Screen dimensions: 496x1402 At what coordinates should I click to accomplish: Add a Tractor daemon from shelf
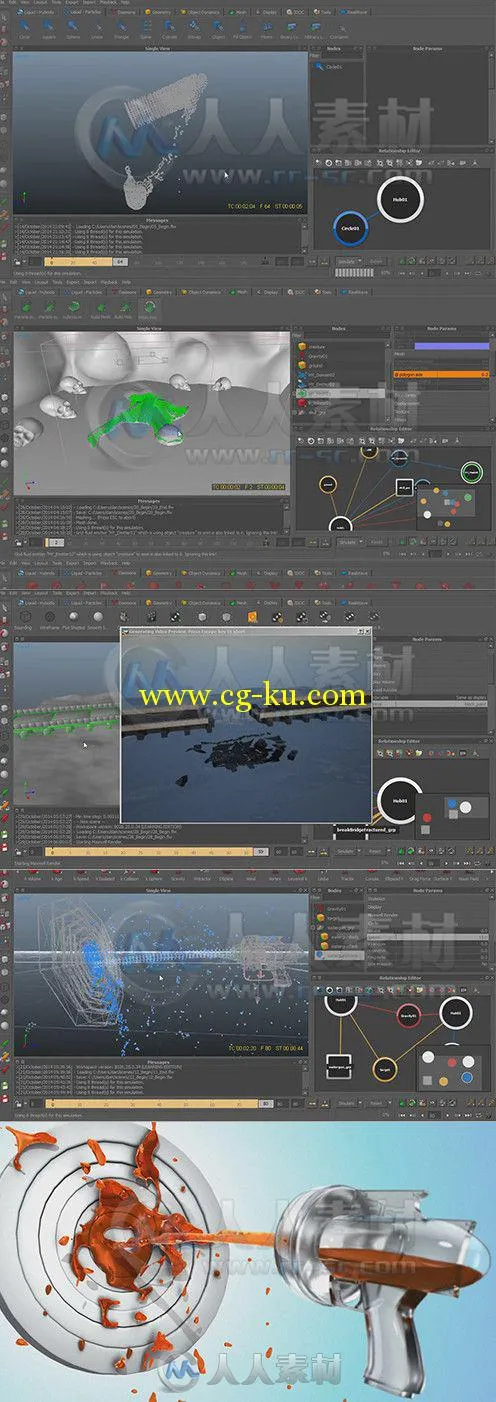tap(346, 875)
